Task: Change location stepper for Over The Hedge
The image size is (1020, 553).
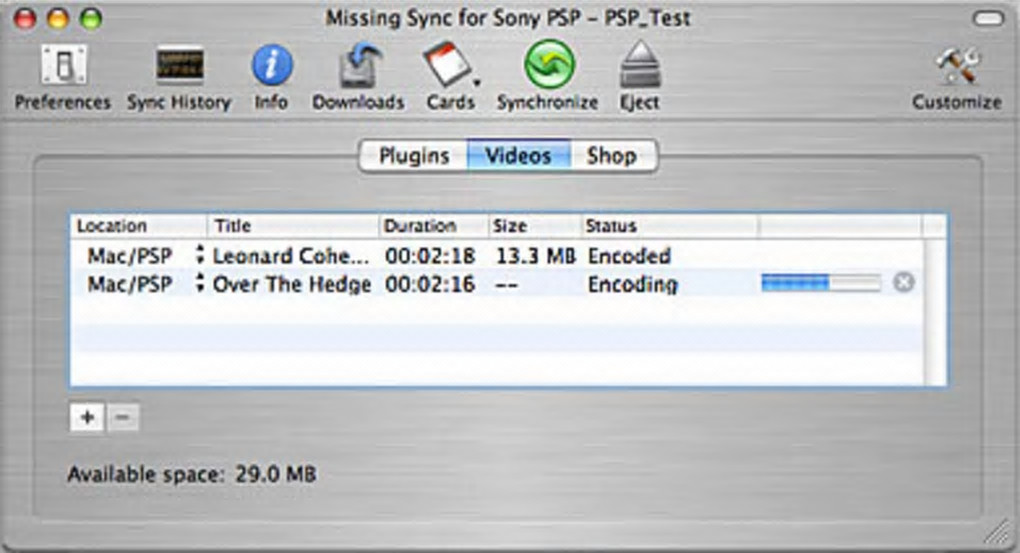Action: (200, 283)
